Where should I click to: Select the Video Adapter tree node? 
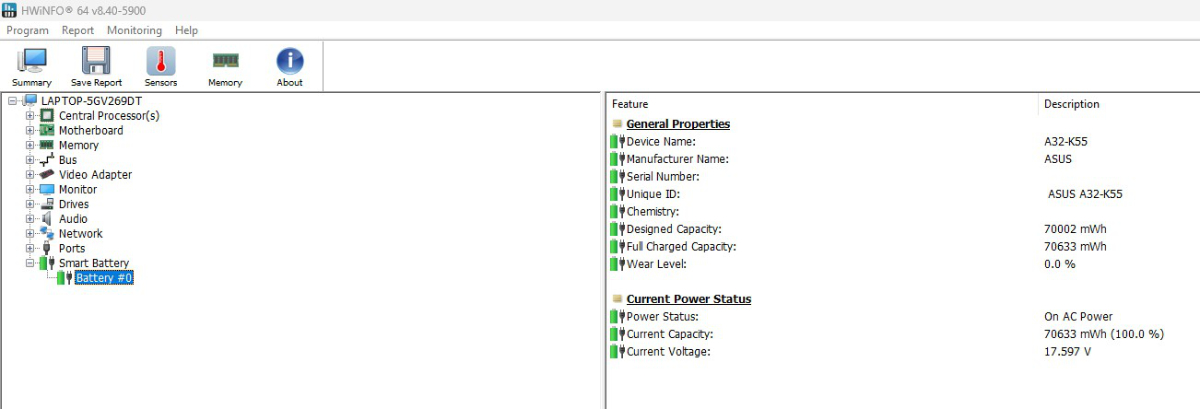coord(95,175)
